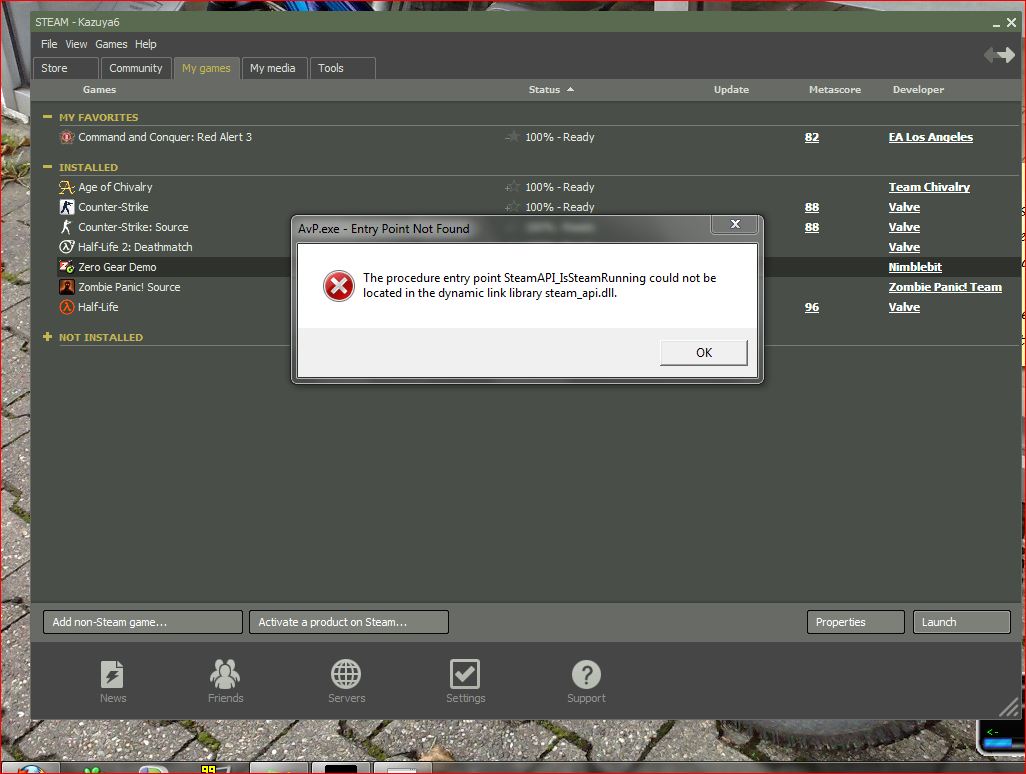Switch to the Store tab
Screen dimensions: 1026x774
66,68
